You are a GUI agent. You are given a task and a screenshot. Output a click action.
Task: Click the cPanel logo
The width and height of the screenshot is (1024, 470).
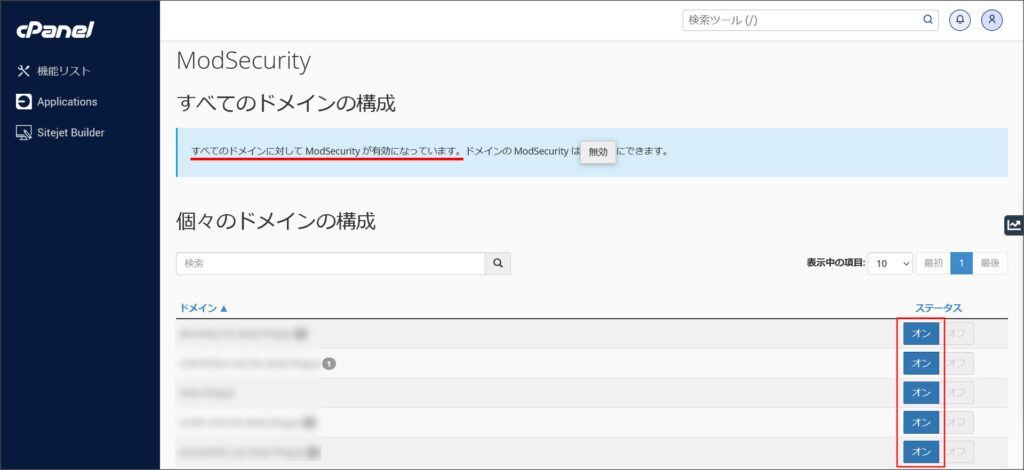tap(56, 30)
